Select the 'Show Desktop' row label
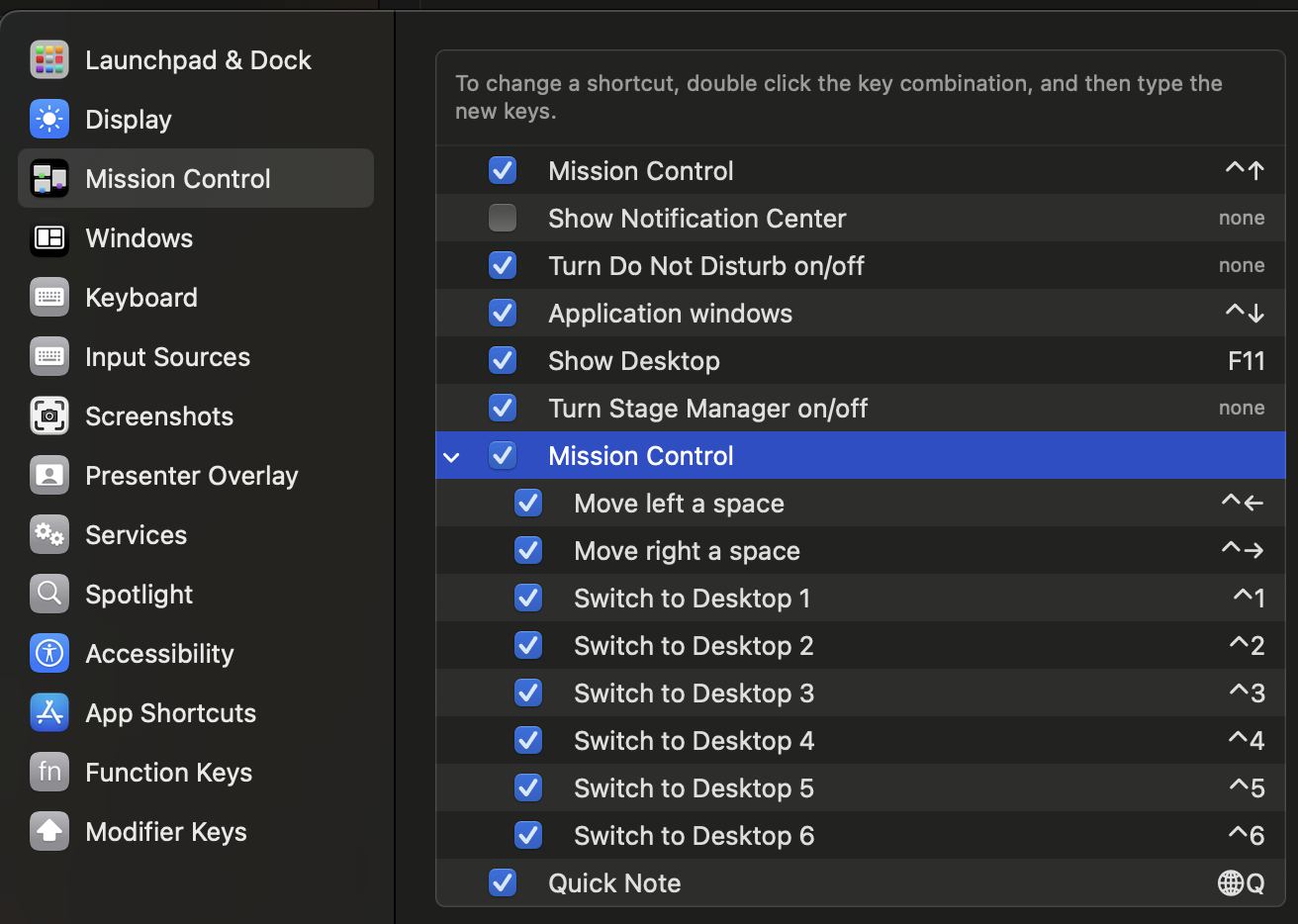 coord(634,361)
